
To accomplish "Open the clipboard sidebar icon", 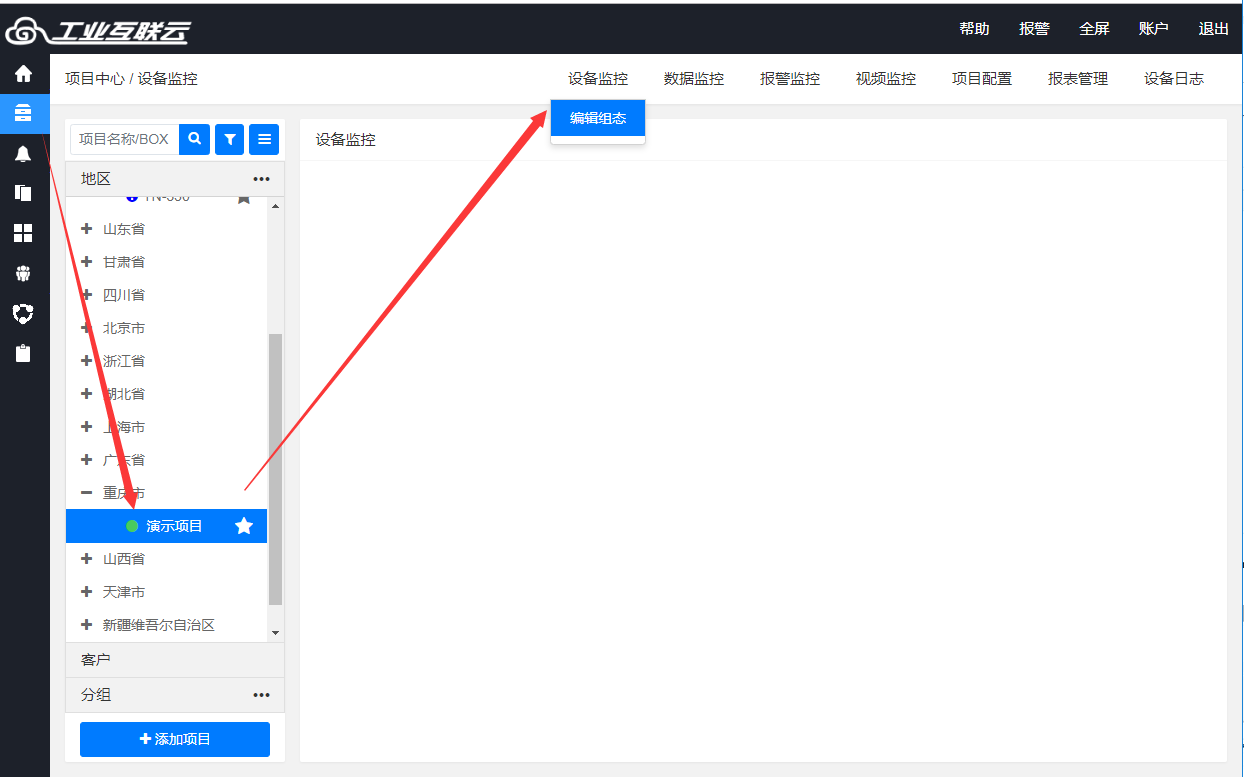I will click(x=23, y=353).
